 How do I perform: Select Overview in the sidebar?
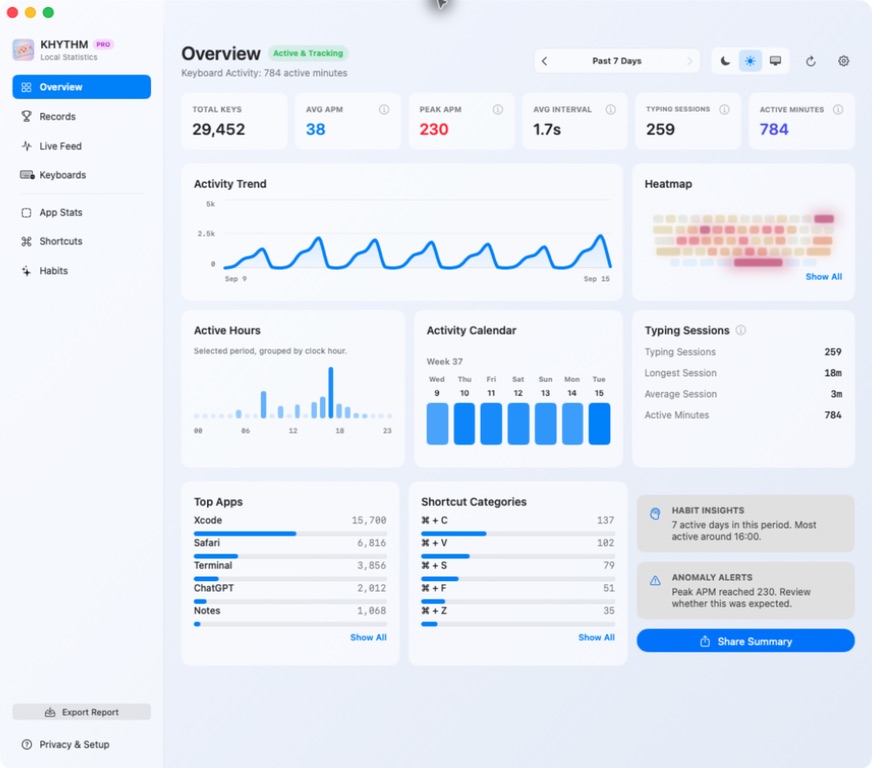pos(82,87)
